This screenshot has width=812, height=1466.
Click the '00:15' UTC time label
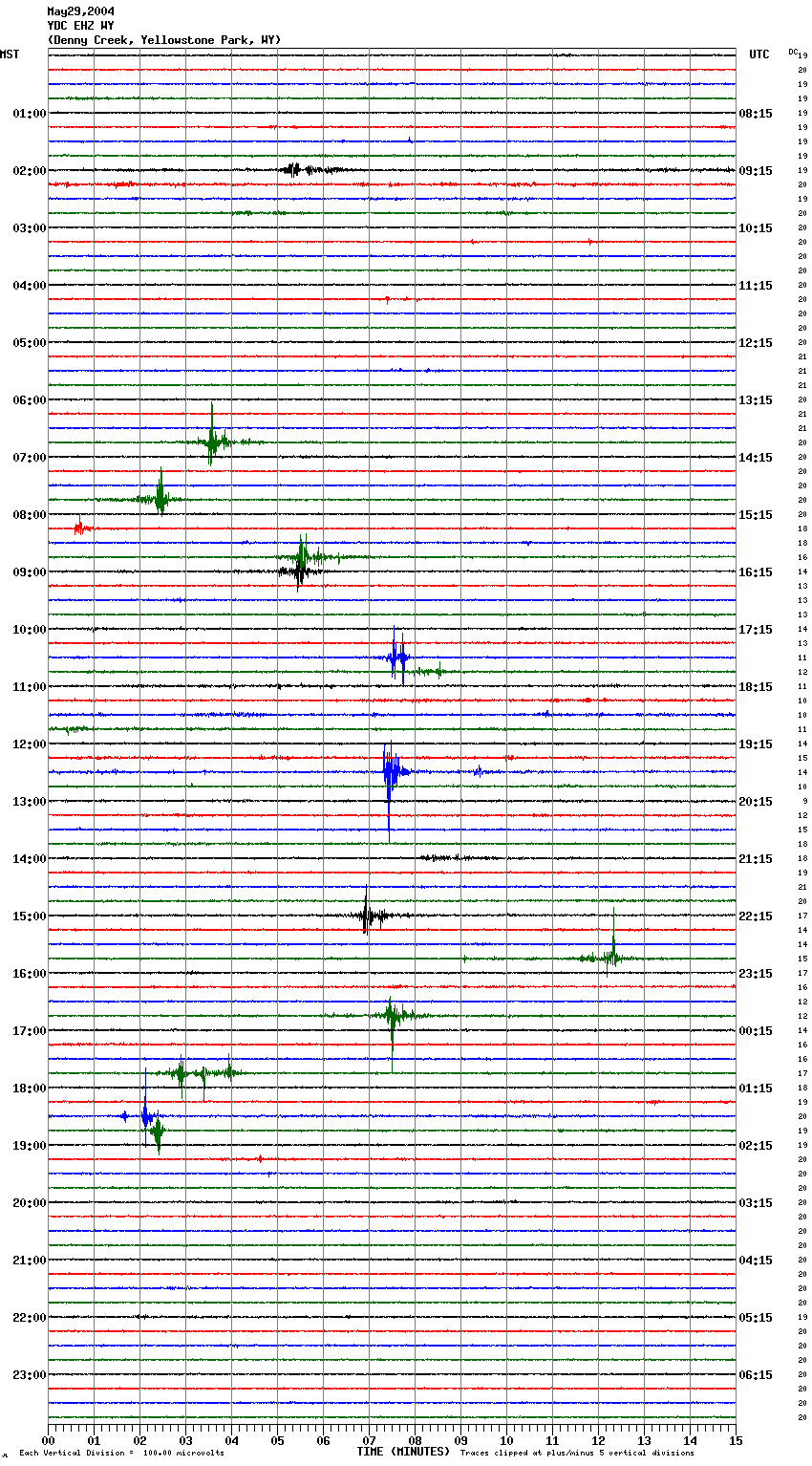click(756, 1031)
